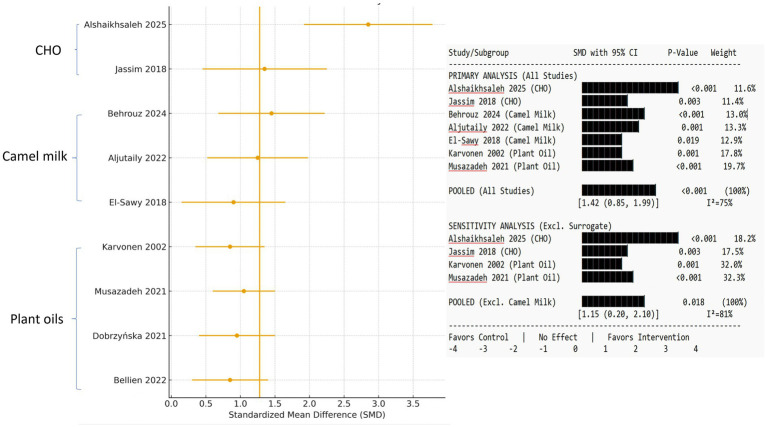767x427 pixels.
Task: Click the 3.5 tick label on SMD axis
Action: (413, 404)
